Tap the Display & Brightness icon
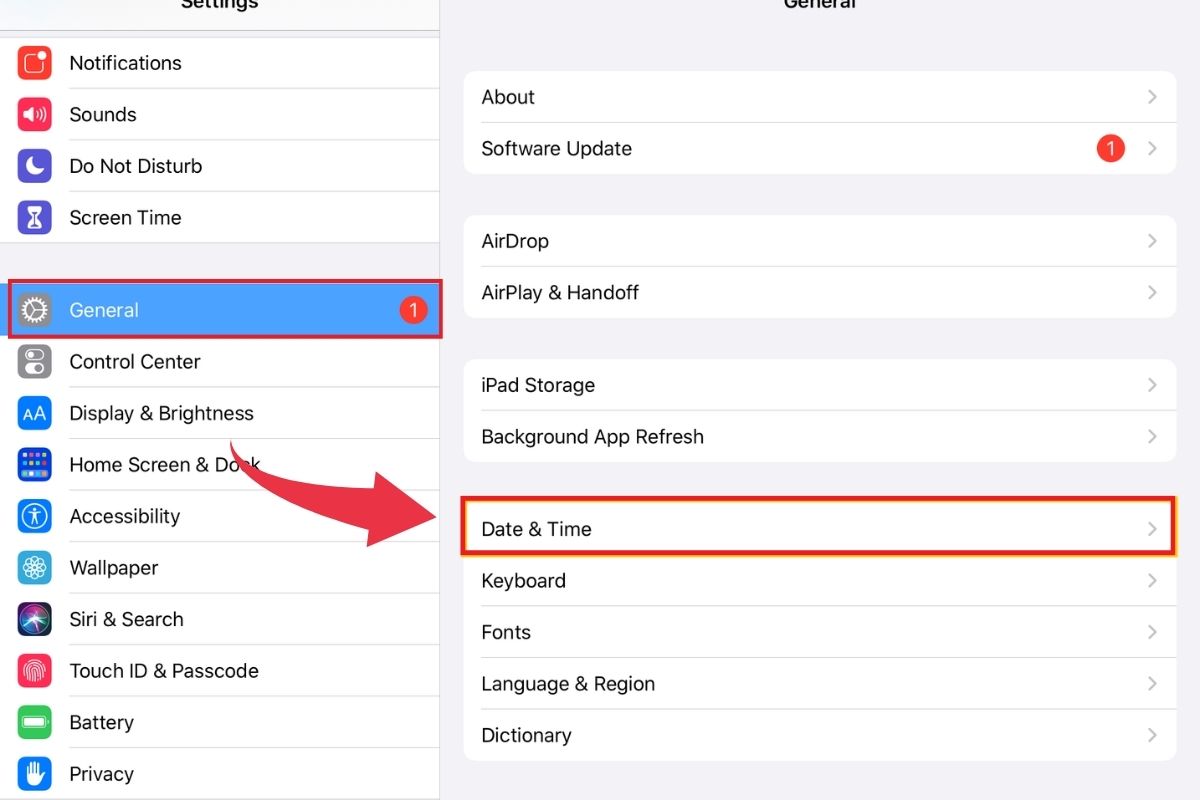Viewport: 1200px width, 800px height. [x=33, y=413]
